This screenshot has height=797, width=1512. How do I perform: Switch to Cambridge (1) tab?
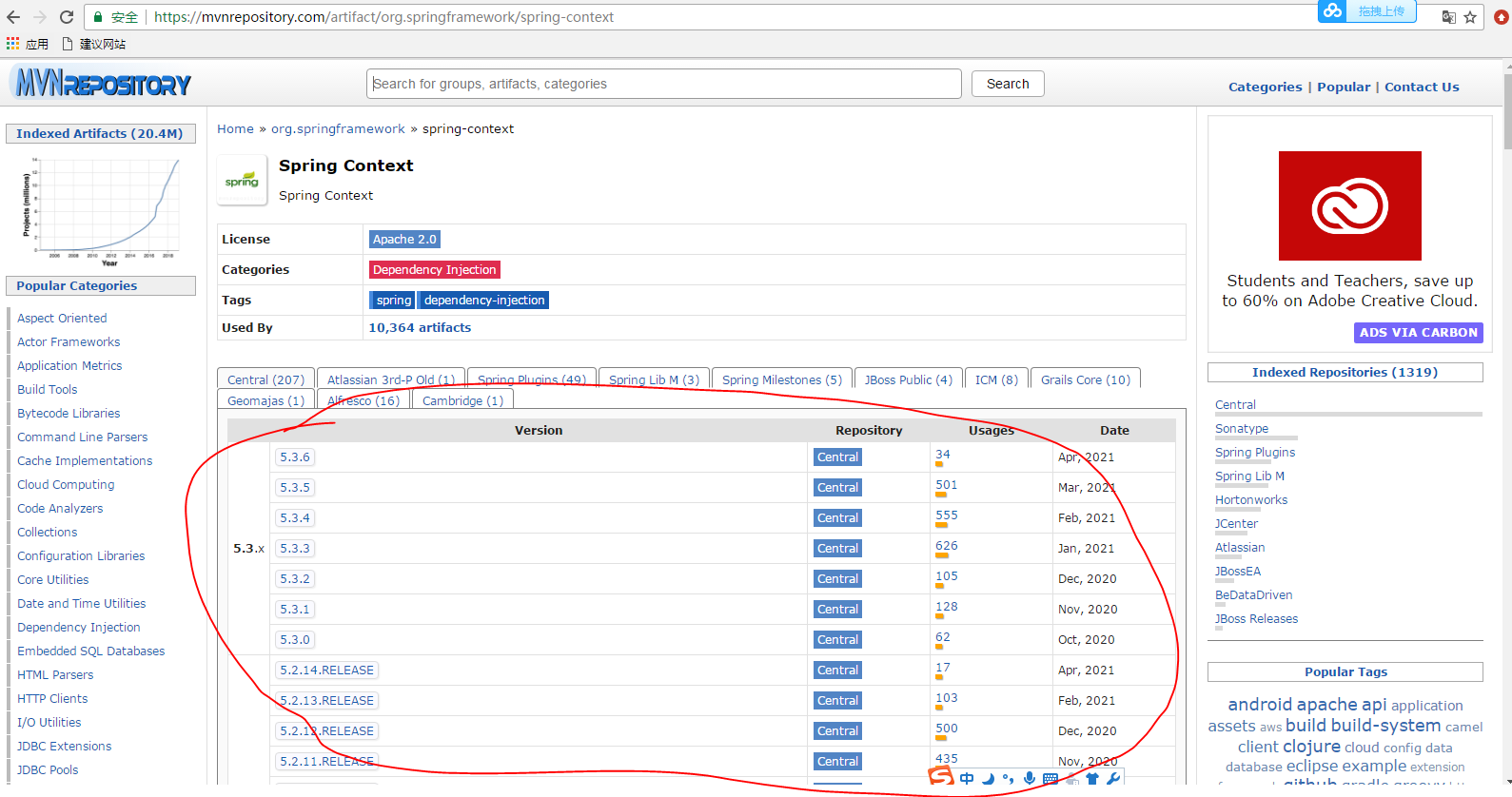462,399
